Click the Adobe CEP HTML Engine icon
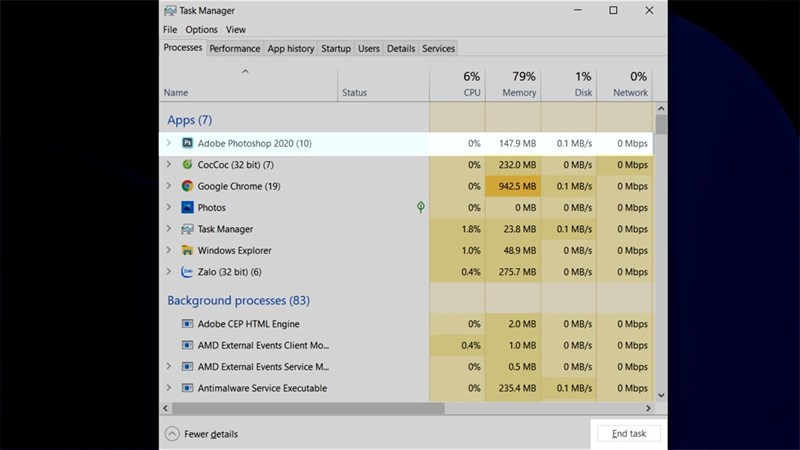This screenshot has height=450, width=800. (x=187, y=323)
